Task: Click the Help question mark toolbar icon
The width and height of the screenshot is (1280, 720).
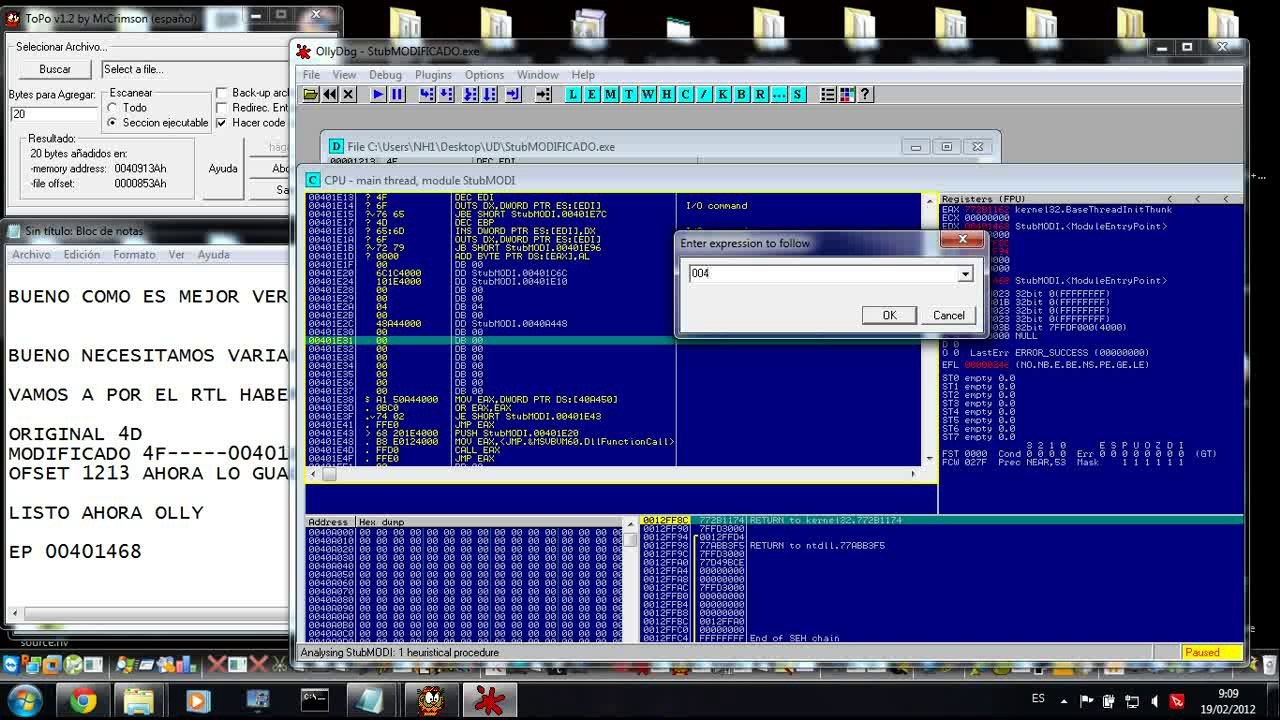Action: point(866,94)
